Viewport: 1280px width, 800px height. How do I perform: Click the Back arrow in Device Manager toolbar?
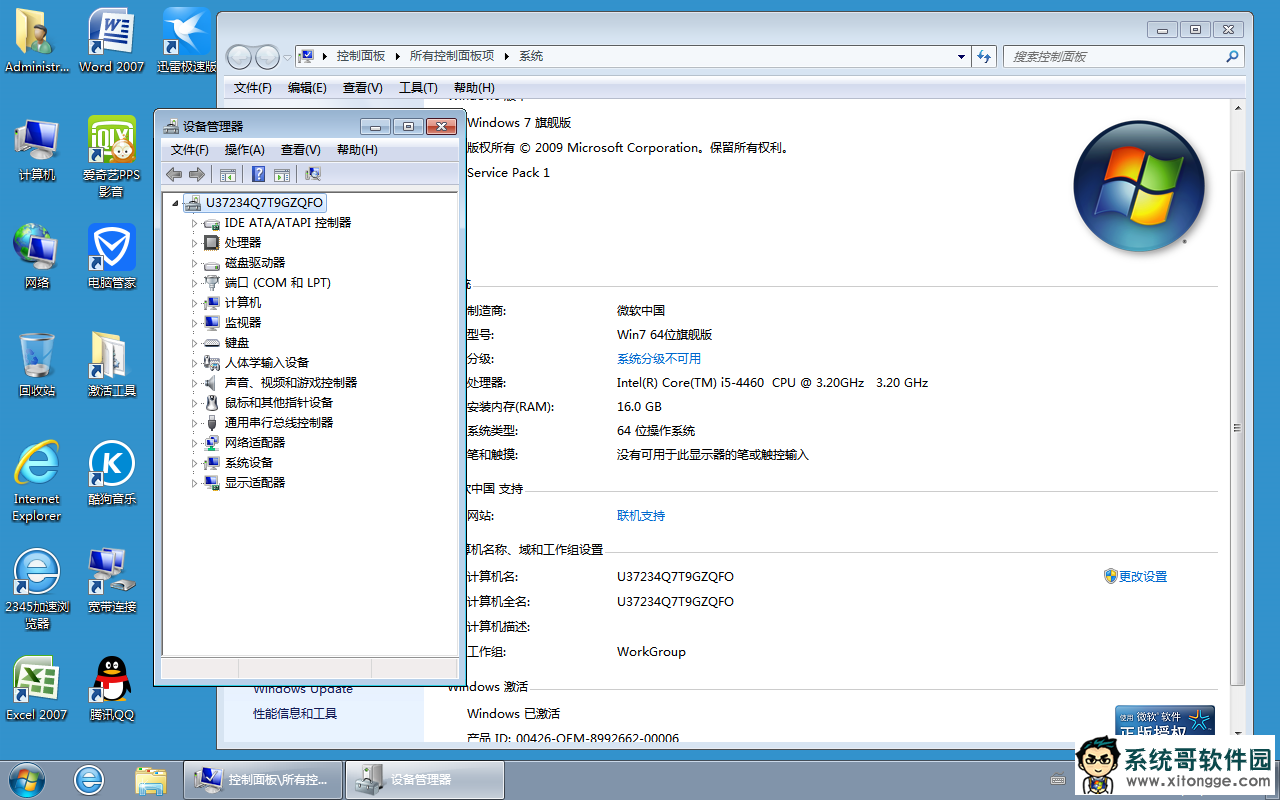point(174,174)
